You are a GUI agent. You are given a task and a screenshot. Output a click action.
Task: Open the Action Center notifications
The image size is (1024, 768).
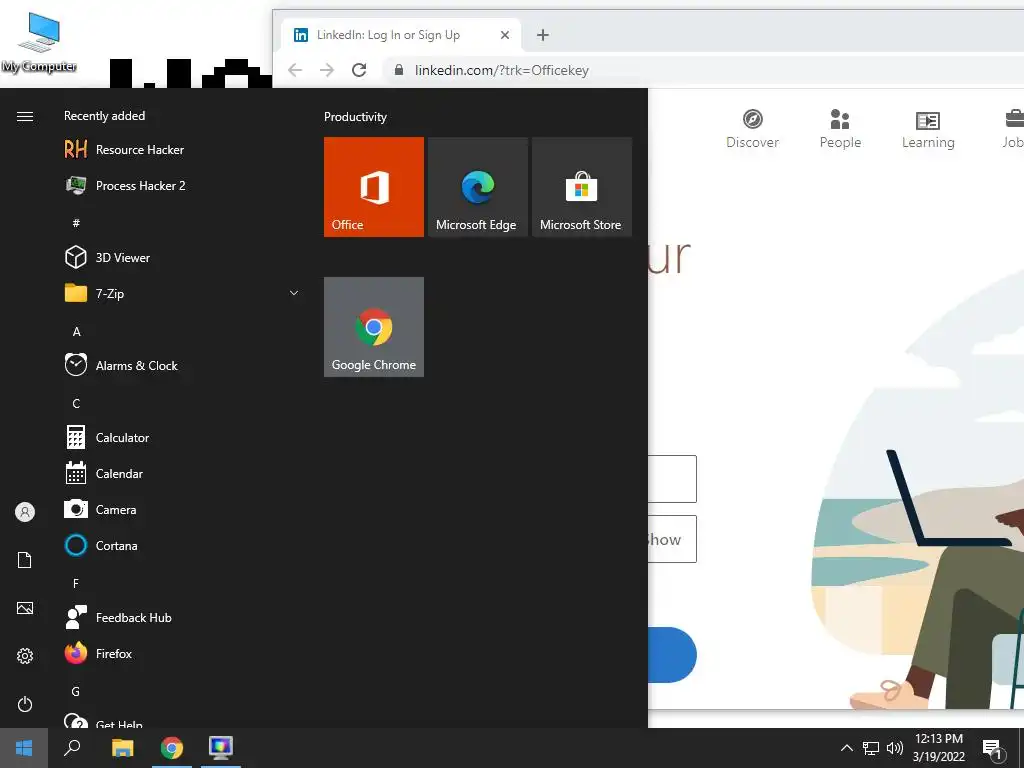tap(993, 749)
